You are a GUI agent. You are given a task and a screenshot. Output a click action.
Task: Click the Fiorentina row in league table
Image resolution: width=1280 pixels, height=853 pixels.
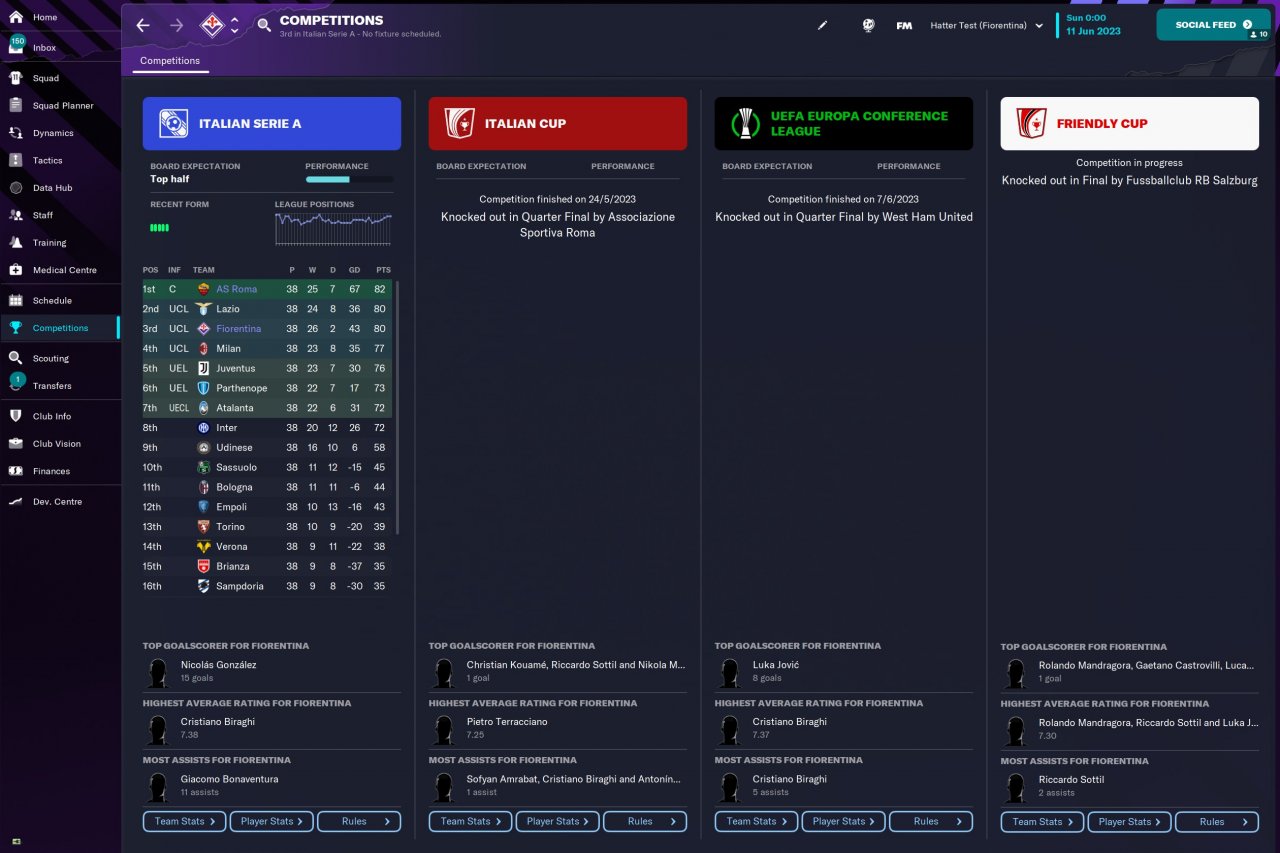[268, 328]
